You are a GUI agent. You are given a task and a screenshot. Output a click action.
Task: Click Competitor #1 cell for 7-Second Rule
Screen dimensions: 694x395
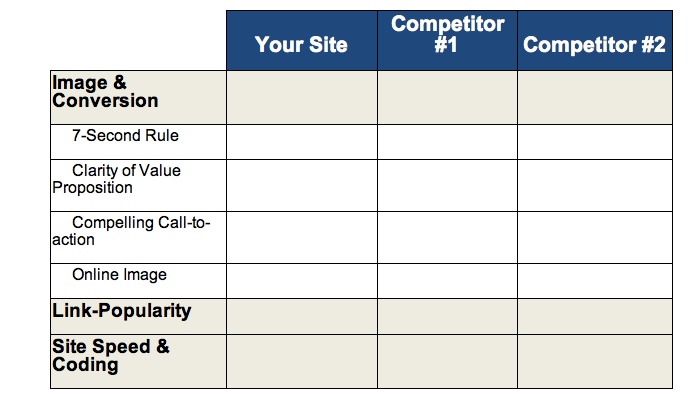coord(447,142)
